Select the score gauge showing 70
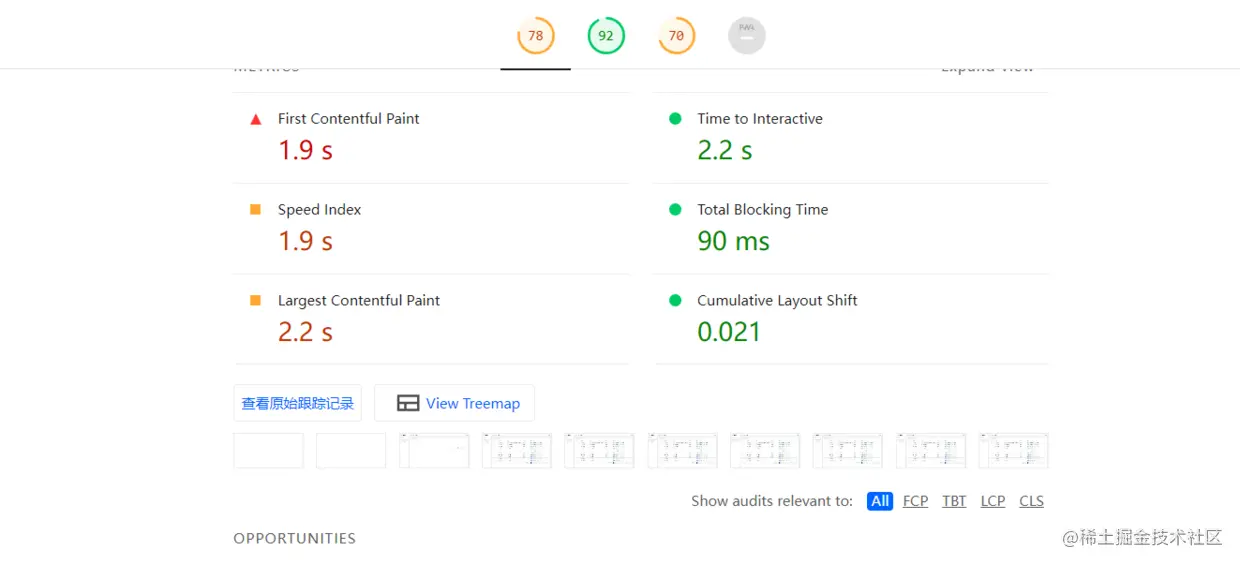 coord(676,36)
